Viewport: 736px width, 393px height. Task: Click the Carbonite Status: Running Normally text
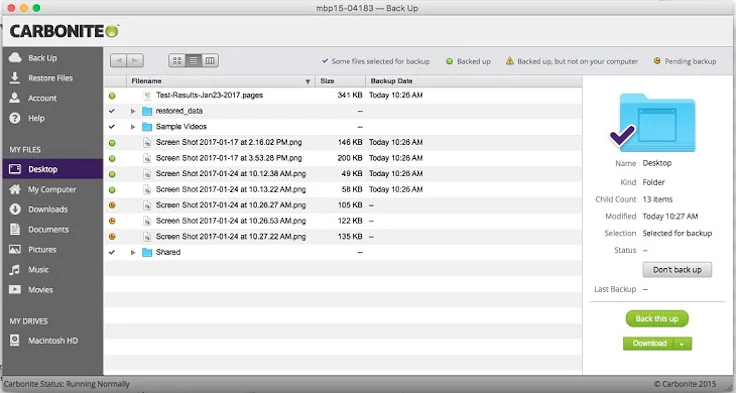(67, 384)
